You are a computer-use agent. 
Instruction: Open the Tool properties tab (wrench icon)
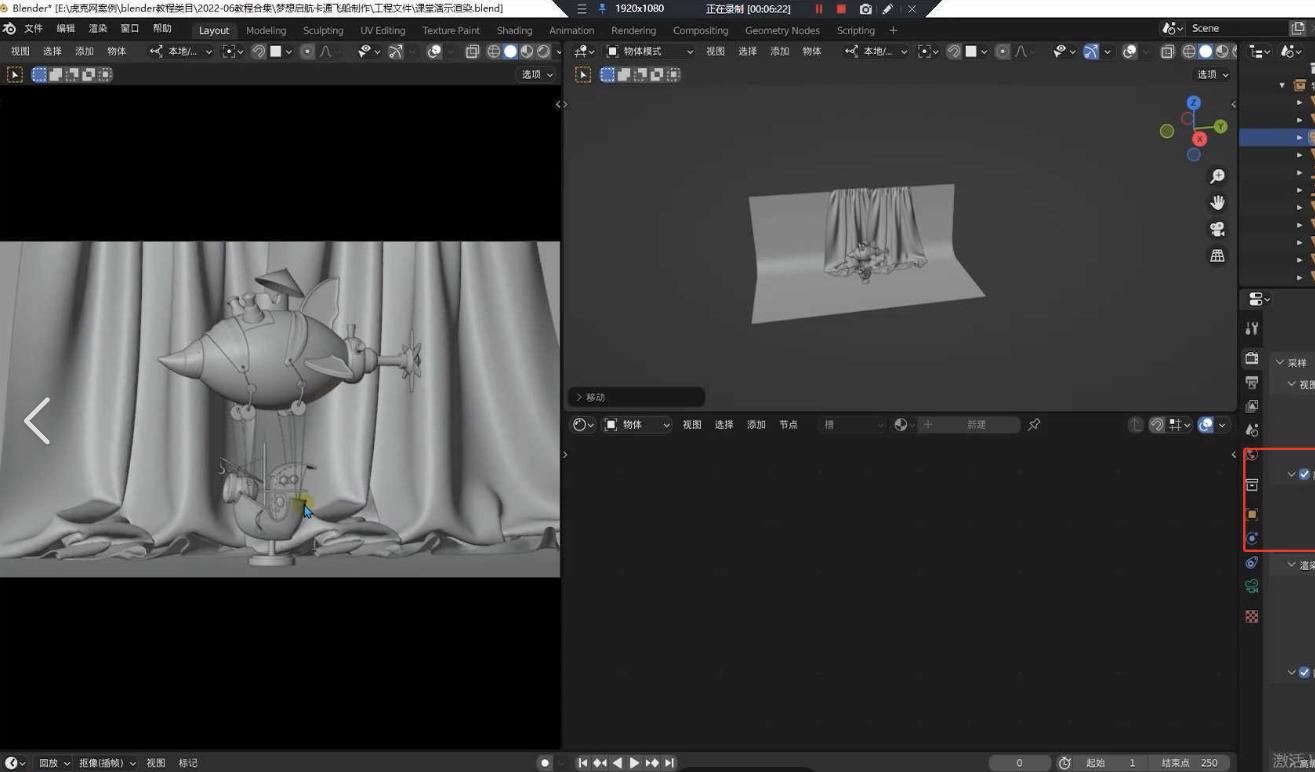point(1252,328)
